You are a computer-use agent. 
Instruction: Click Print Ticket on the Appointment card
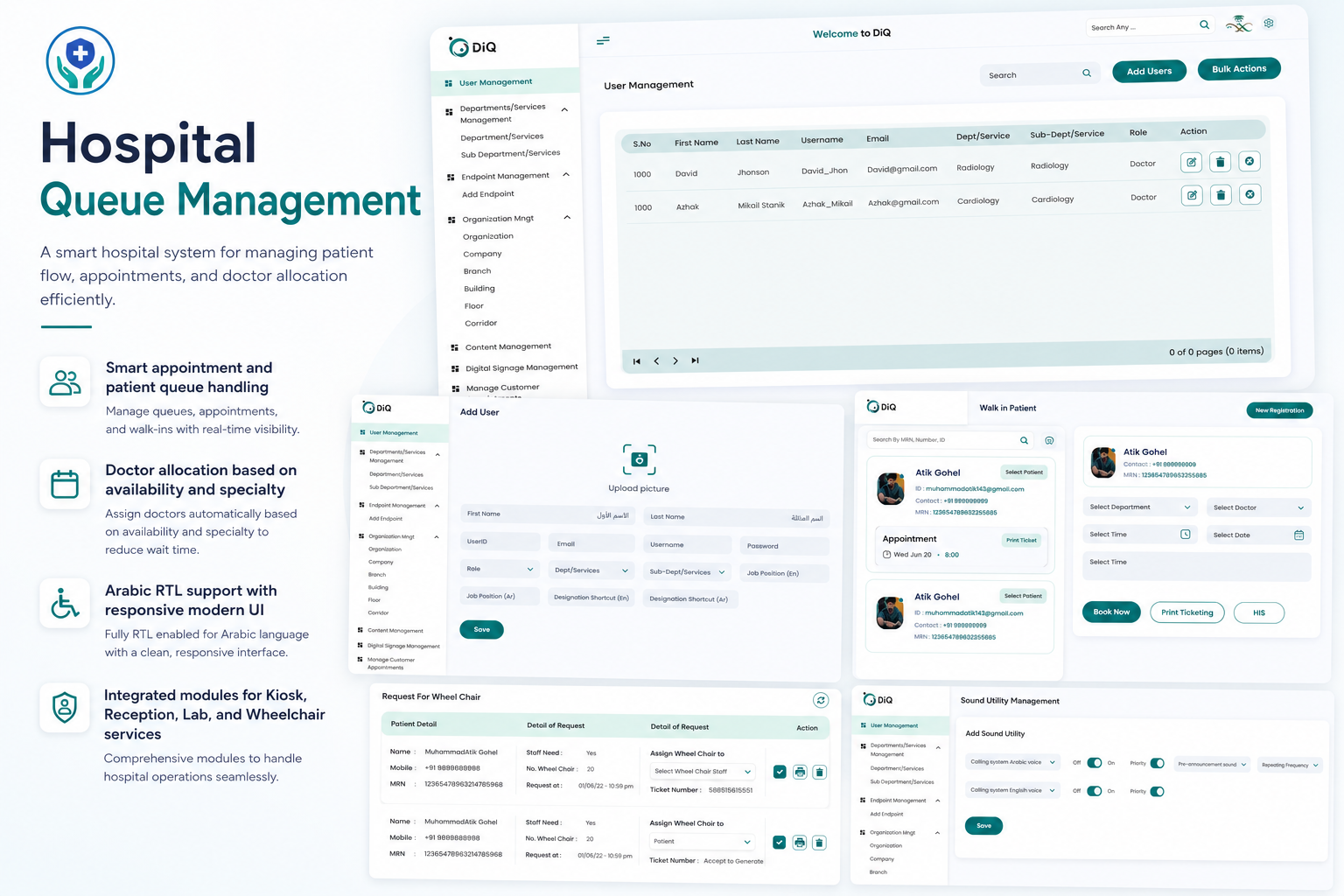[x=1021, y=540]
